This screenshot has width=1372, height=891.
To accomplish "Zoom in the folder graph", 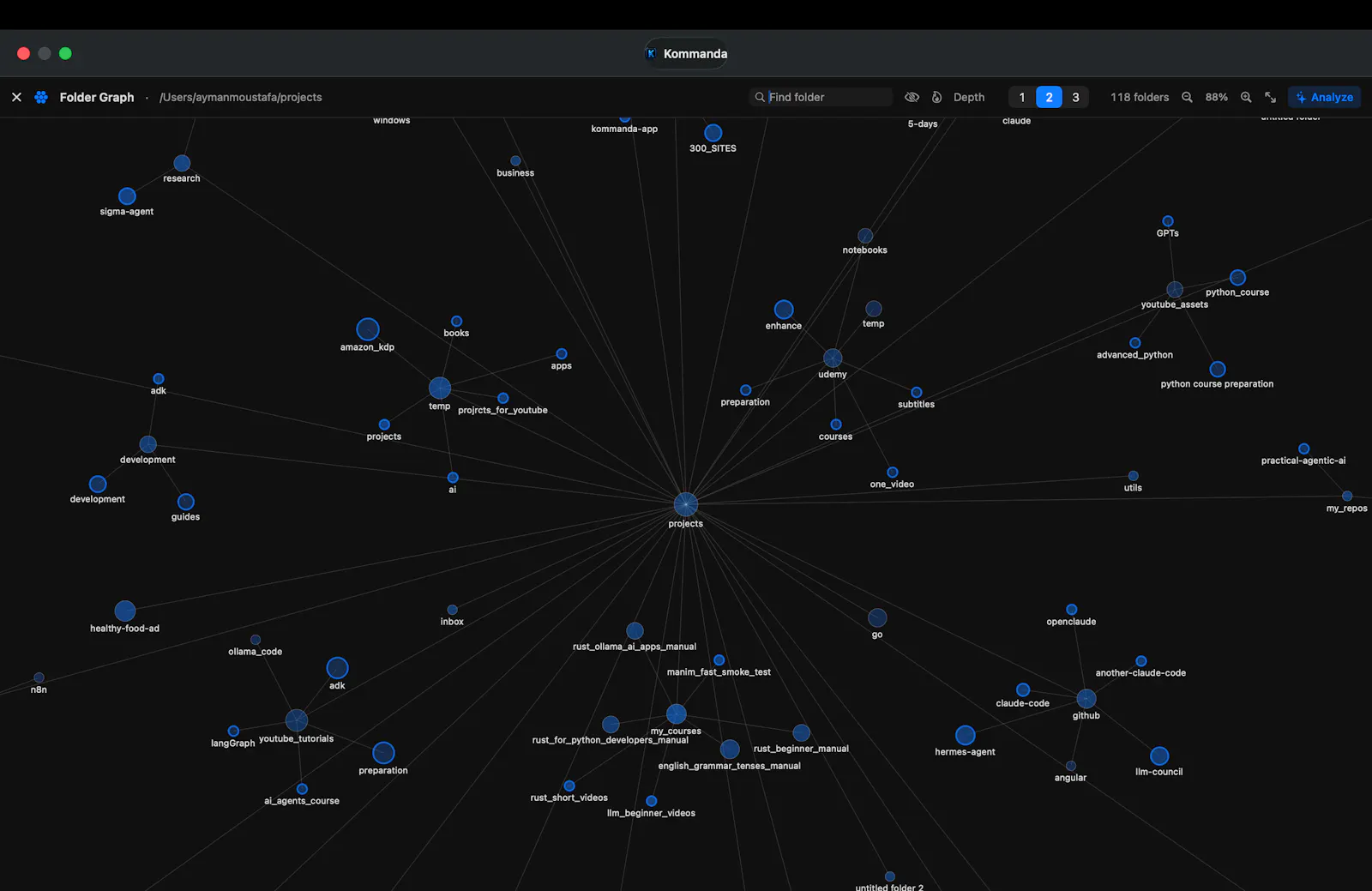I will click(1246, 97).
